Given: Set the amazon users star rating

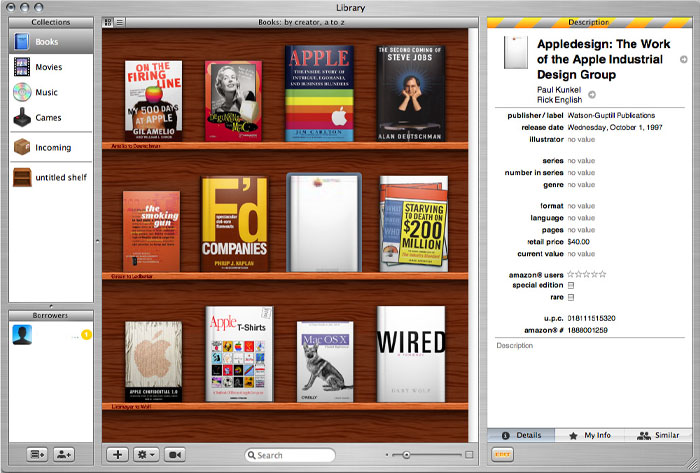Looking at the screenshot, I should point(587,274).
